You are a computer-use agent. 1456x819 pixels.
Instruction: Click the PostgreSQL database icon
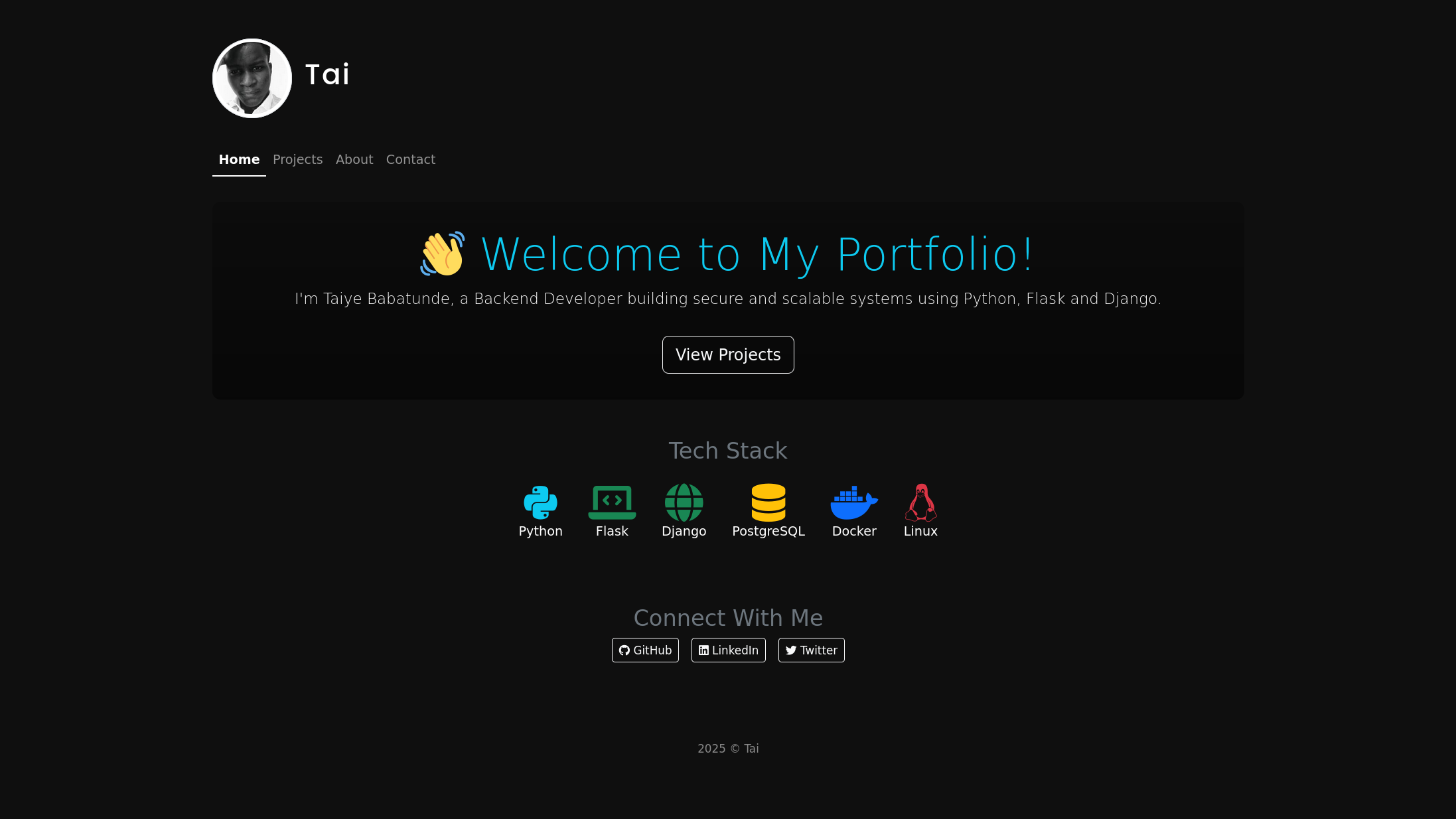768,502
